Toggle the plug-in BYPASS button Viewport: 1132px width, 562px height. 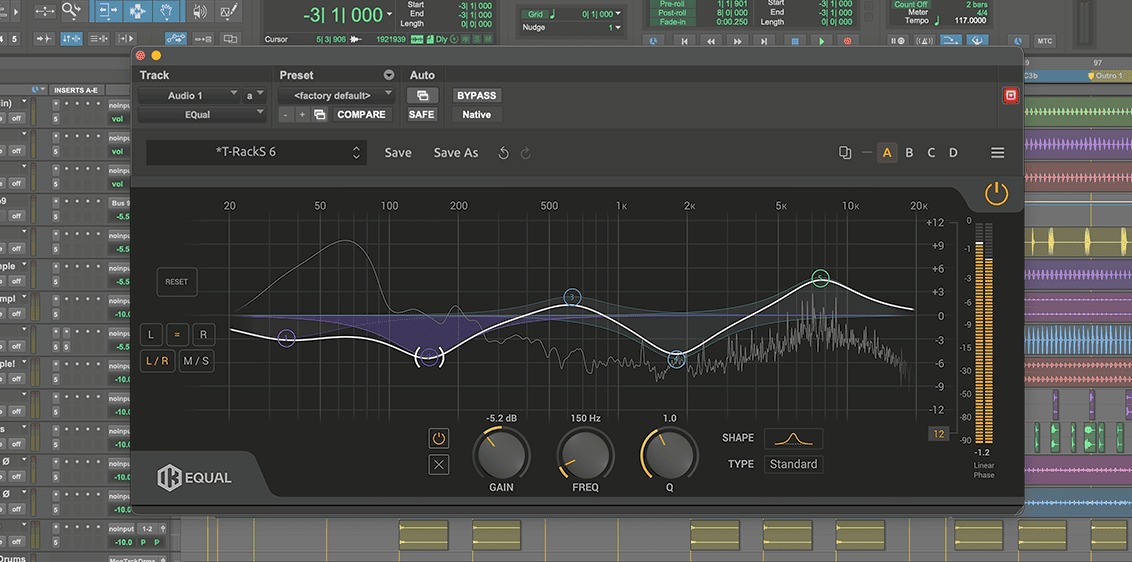tap(476, 95)
